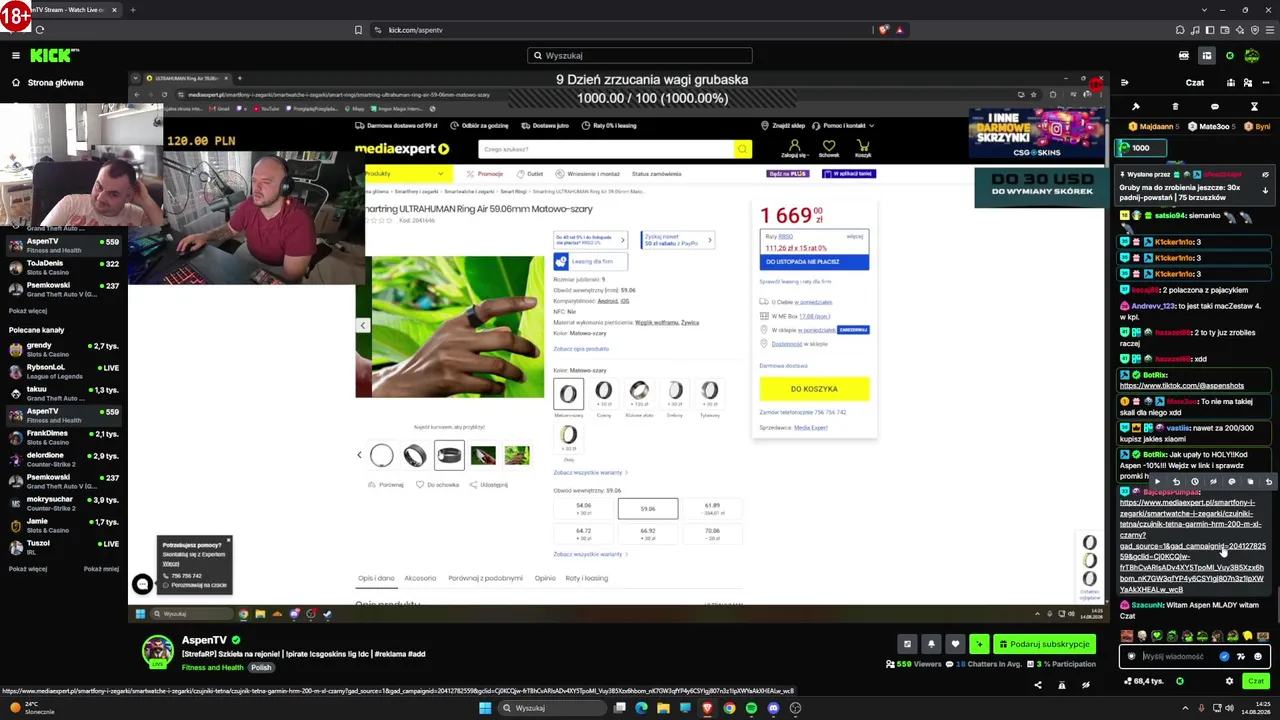Follow channel with heart button

[x=955, y=644]
